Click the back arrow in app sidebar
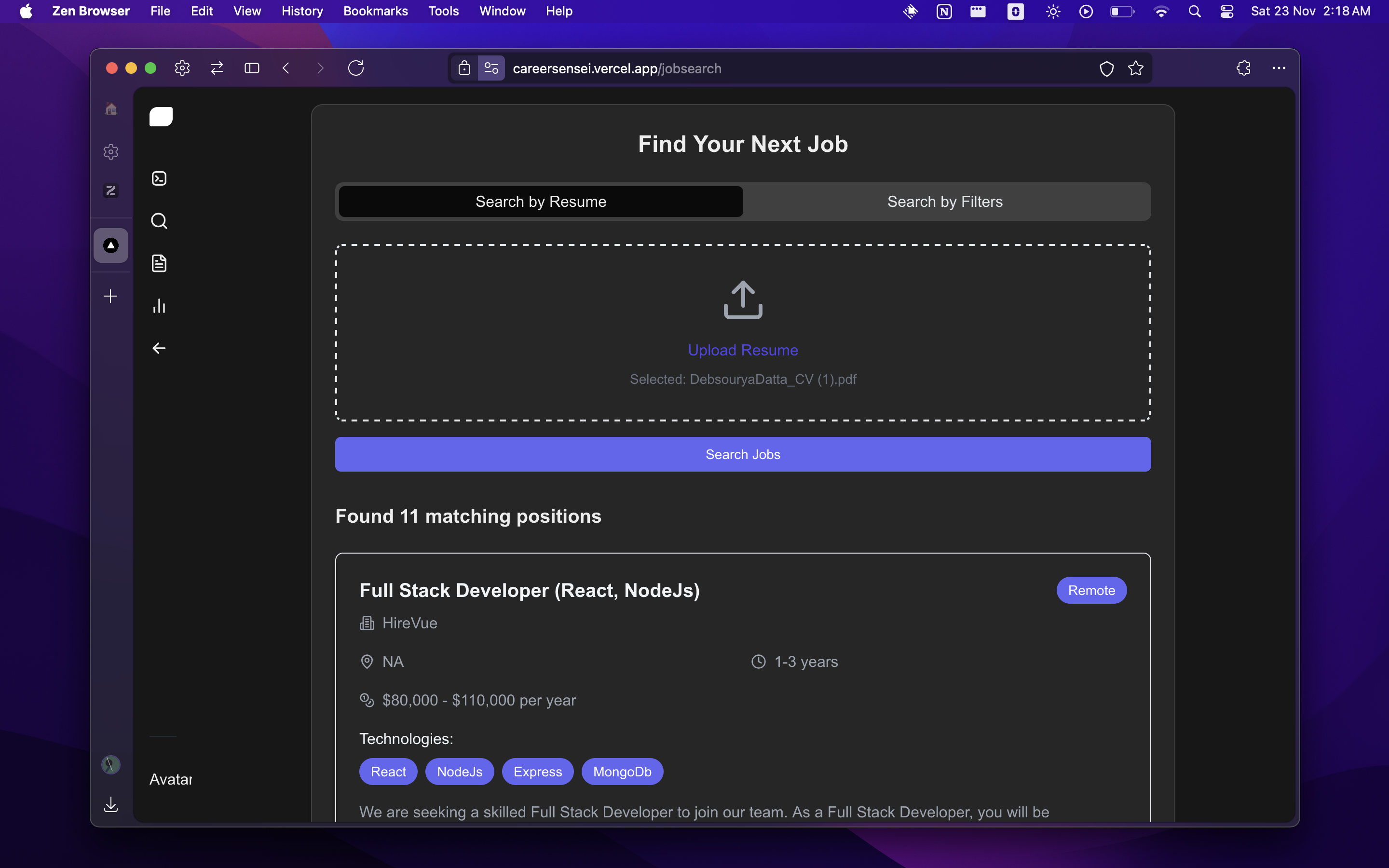 point(159,349)
